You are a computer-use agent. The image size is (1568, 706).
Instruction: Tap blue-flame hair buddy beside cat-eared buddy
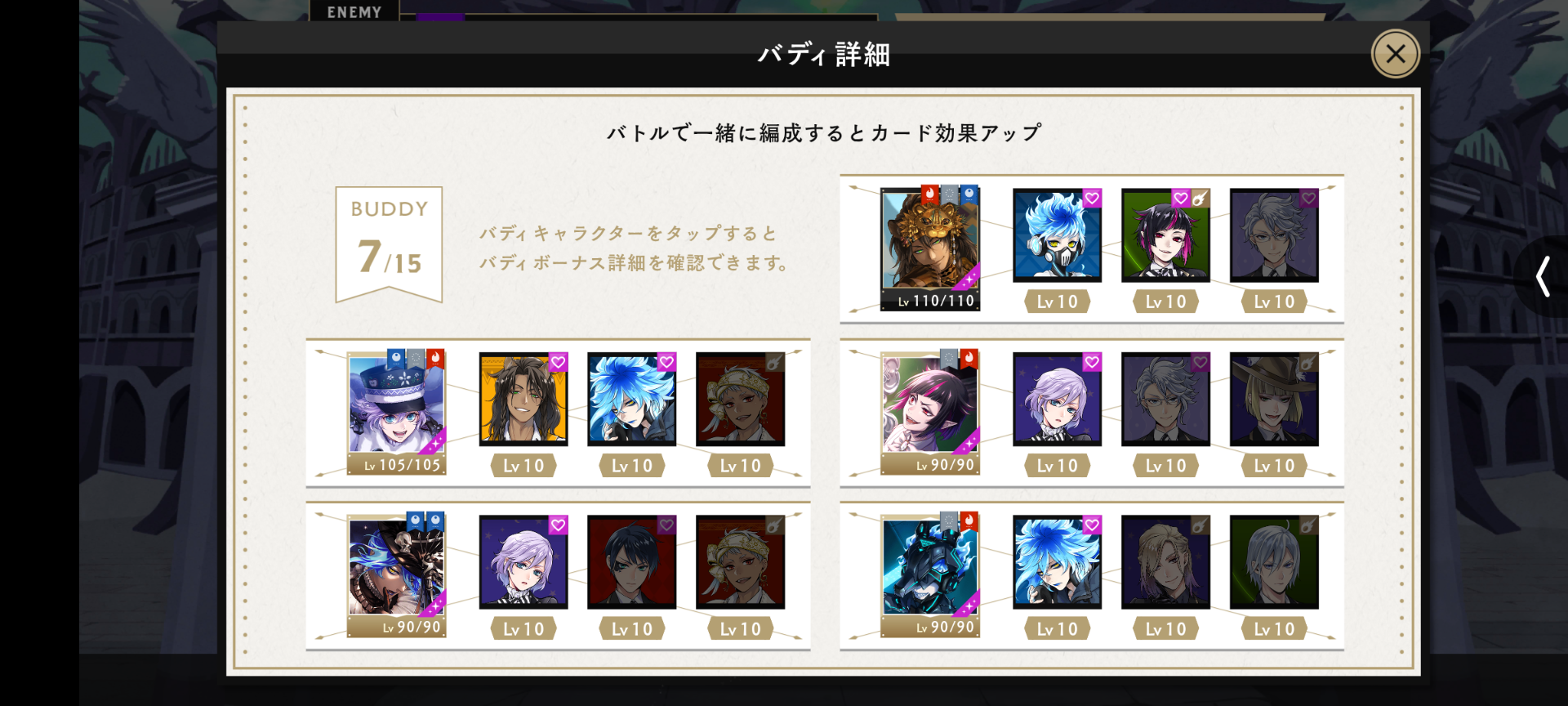(x=632, y=400)
